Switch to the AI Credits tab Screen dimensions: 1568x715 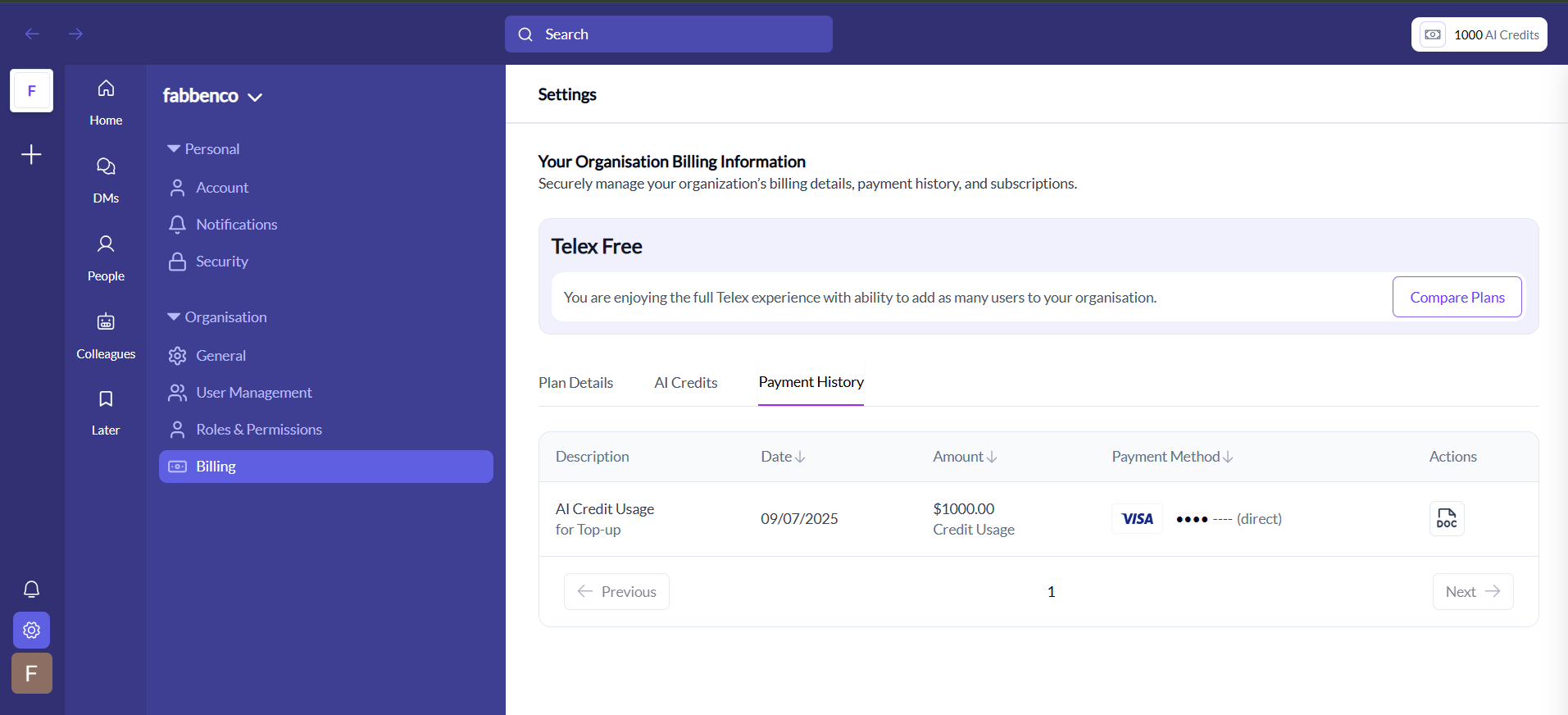coord(686,383)
